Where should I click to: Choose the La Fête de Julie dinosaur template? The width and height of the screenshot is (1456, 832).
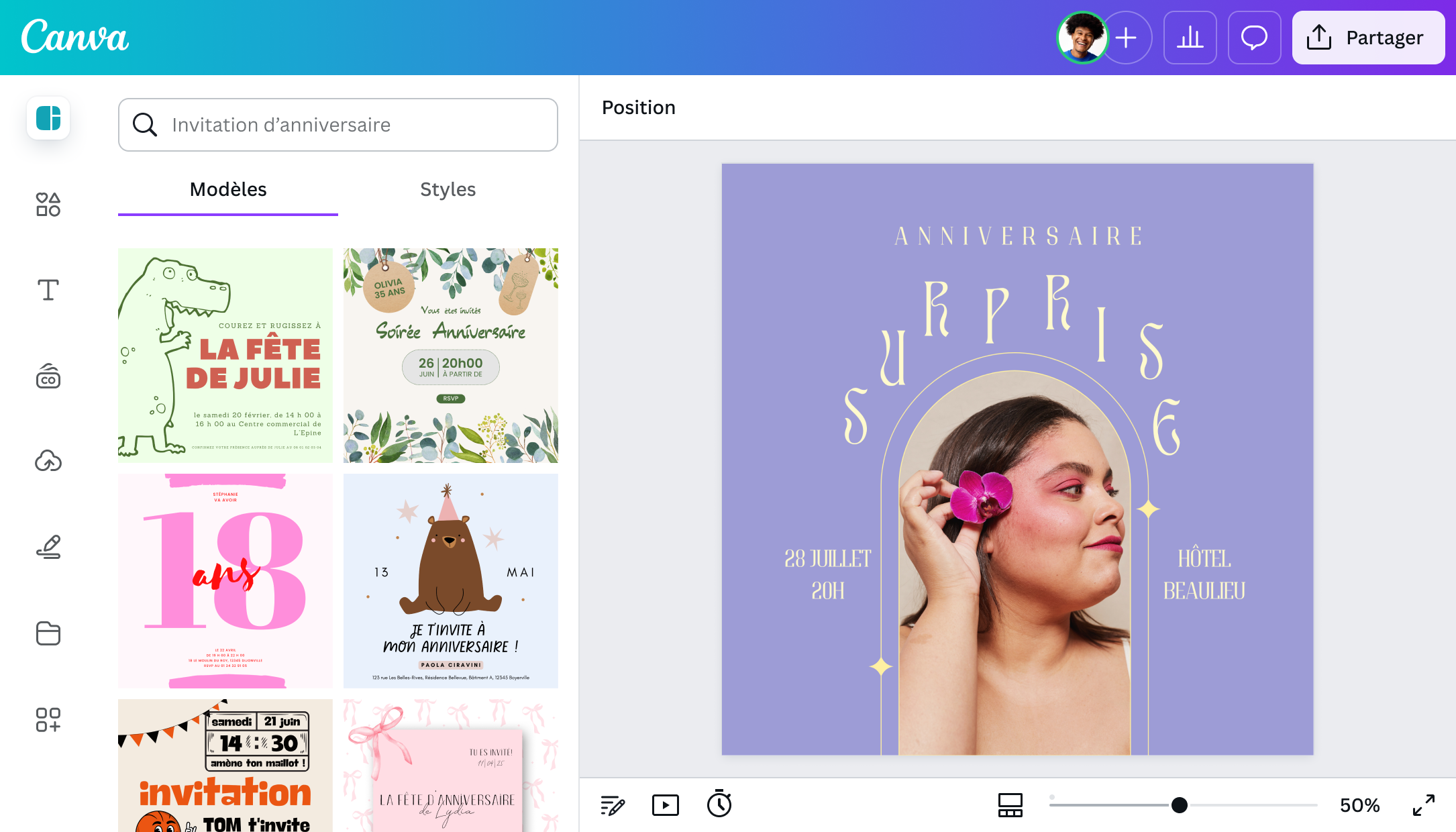(225, 356)
